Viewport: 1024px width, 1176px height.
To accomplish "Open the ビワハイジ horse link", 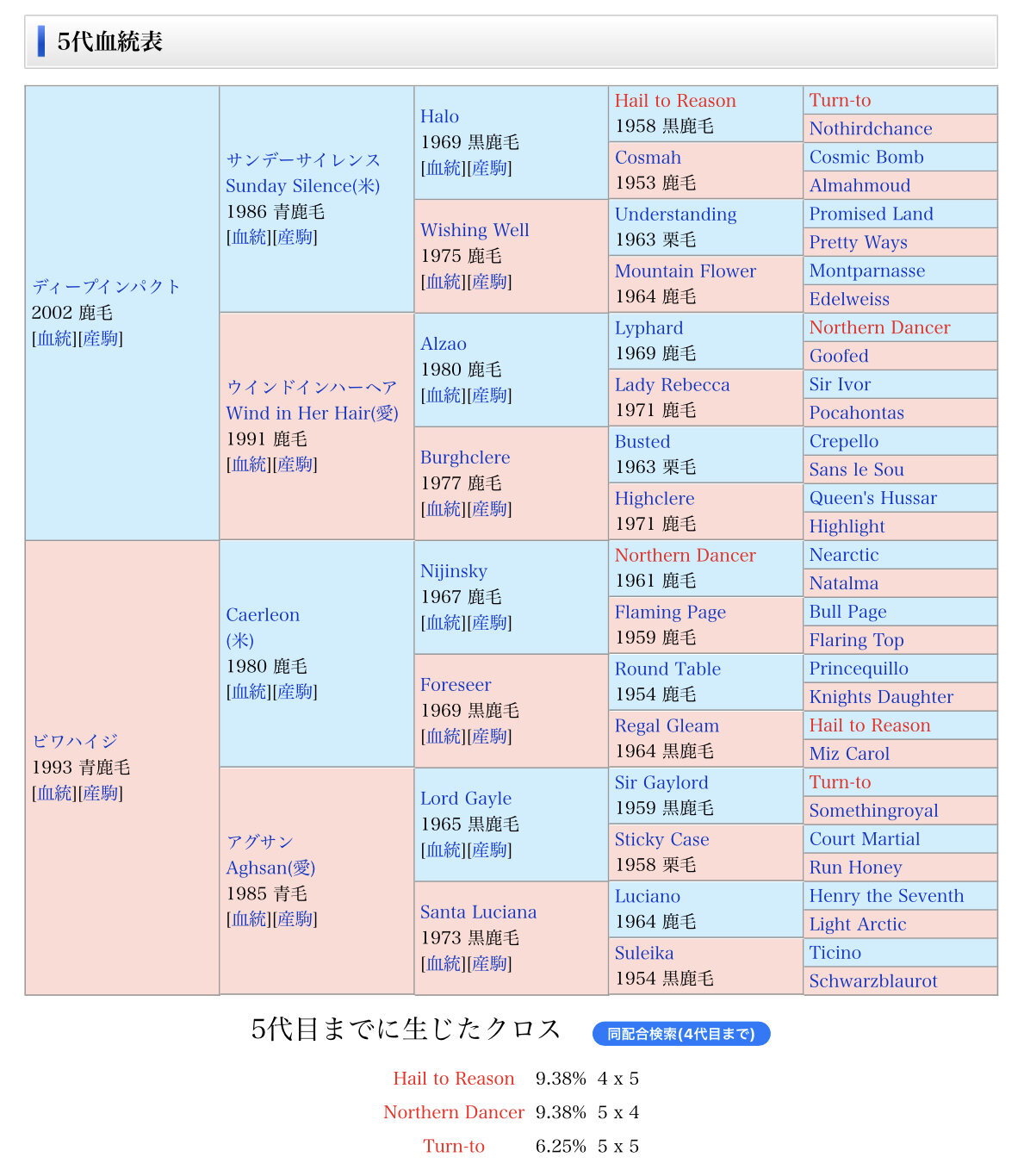I will coord(75,742).
